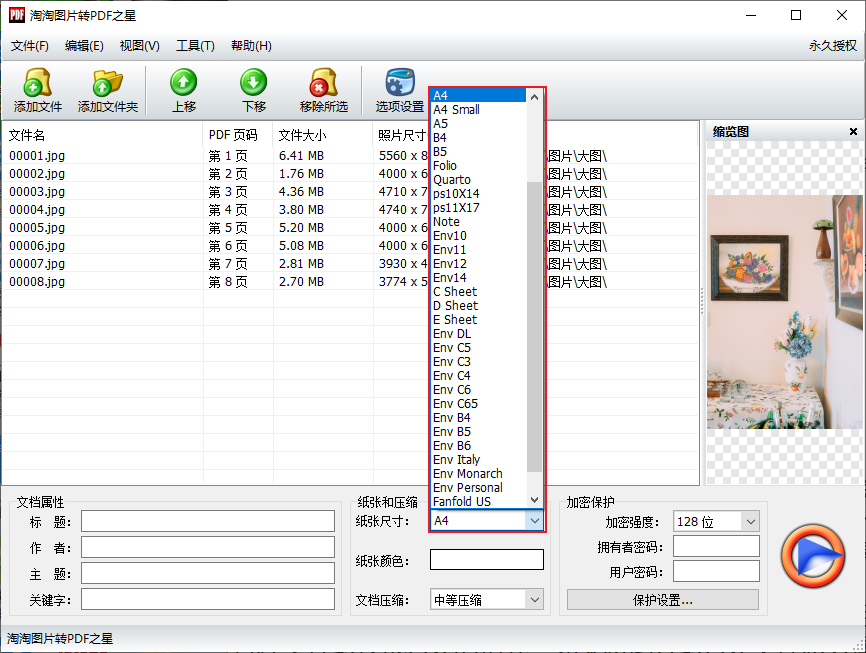This screenshot has height=653, width=866.
Task: Click the title (标题) input field
Action: [208, 521]
